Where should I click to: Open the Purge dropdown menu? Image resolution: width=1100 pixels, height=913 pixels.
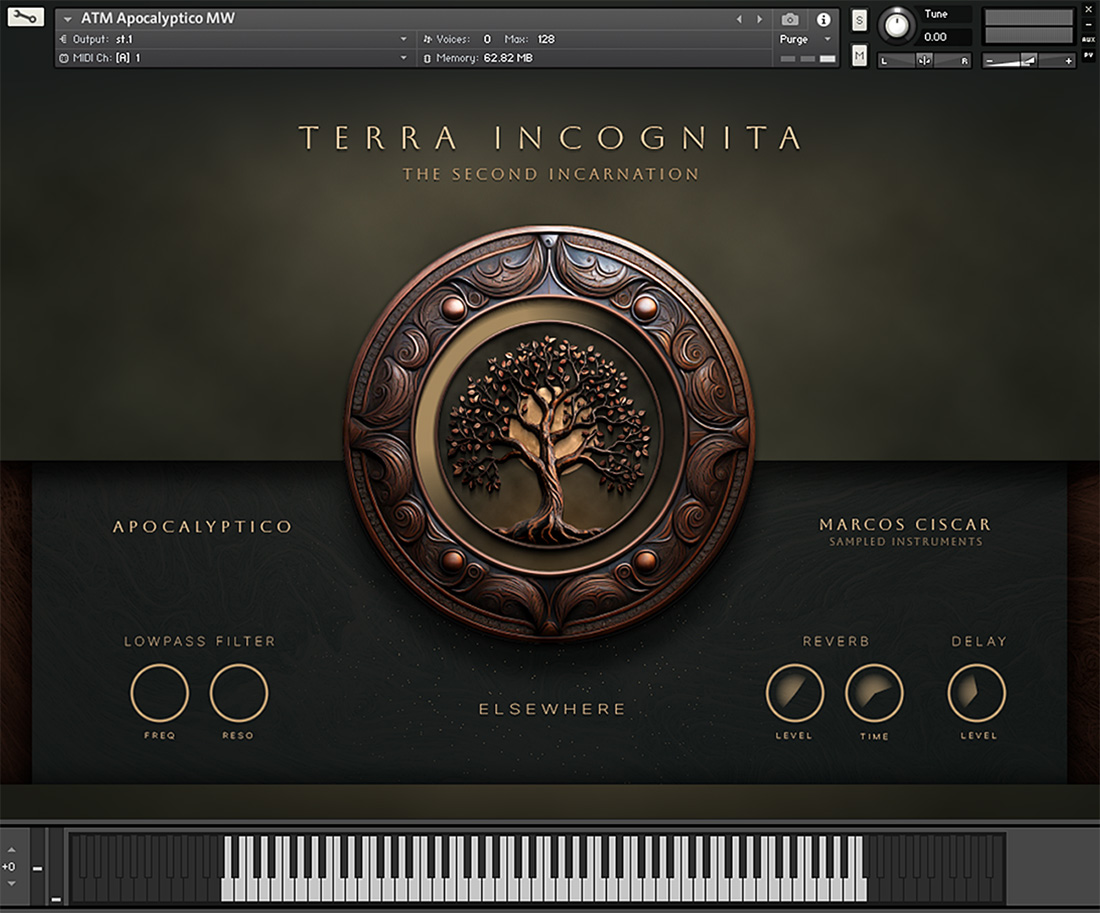coord(805,39)
